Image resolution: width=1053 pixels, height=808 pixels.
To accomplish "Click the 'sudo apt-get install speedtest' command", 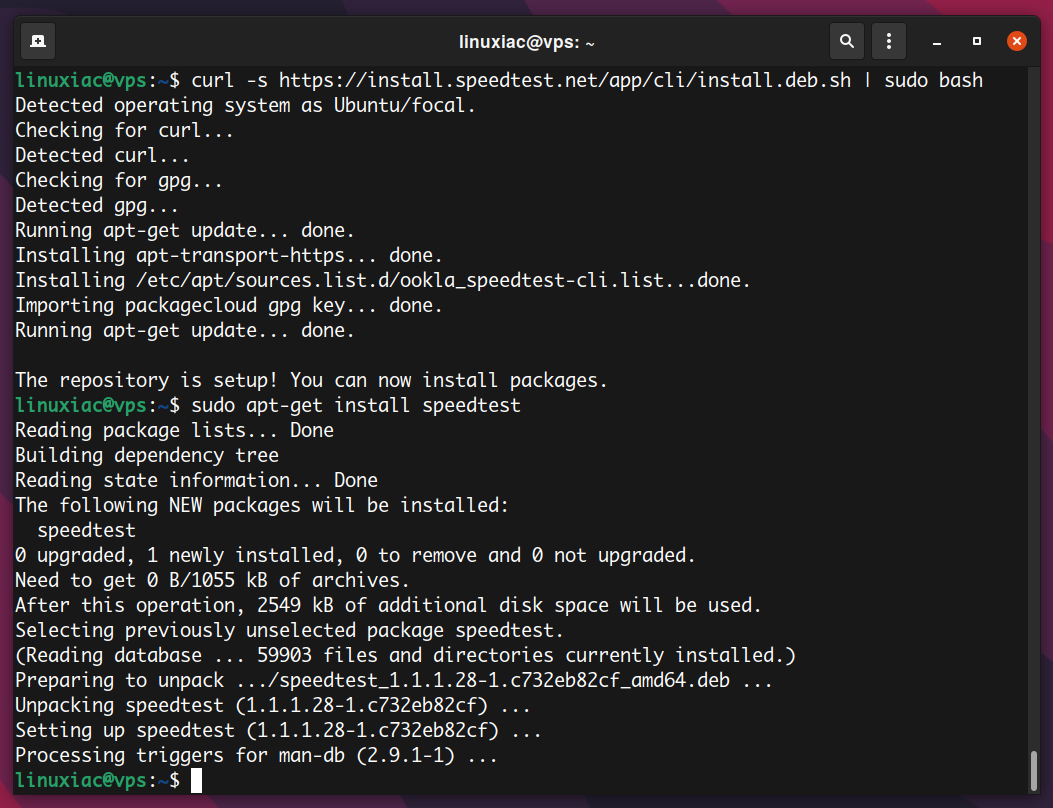I will [356, 406].
